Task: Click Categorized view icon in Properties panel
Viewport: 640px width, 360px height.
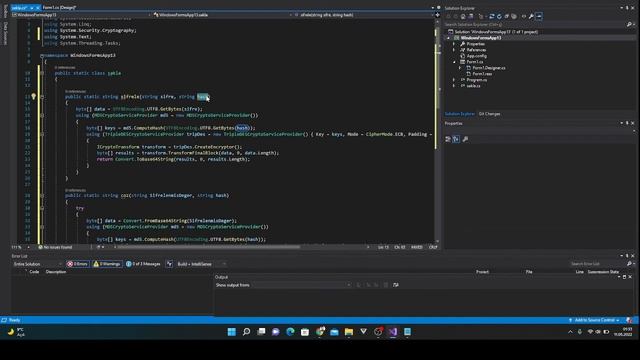Action: pyautogui.click(x=448, y=139)
